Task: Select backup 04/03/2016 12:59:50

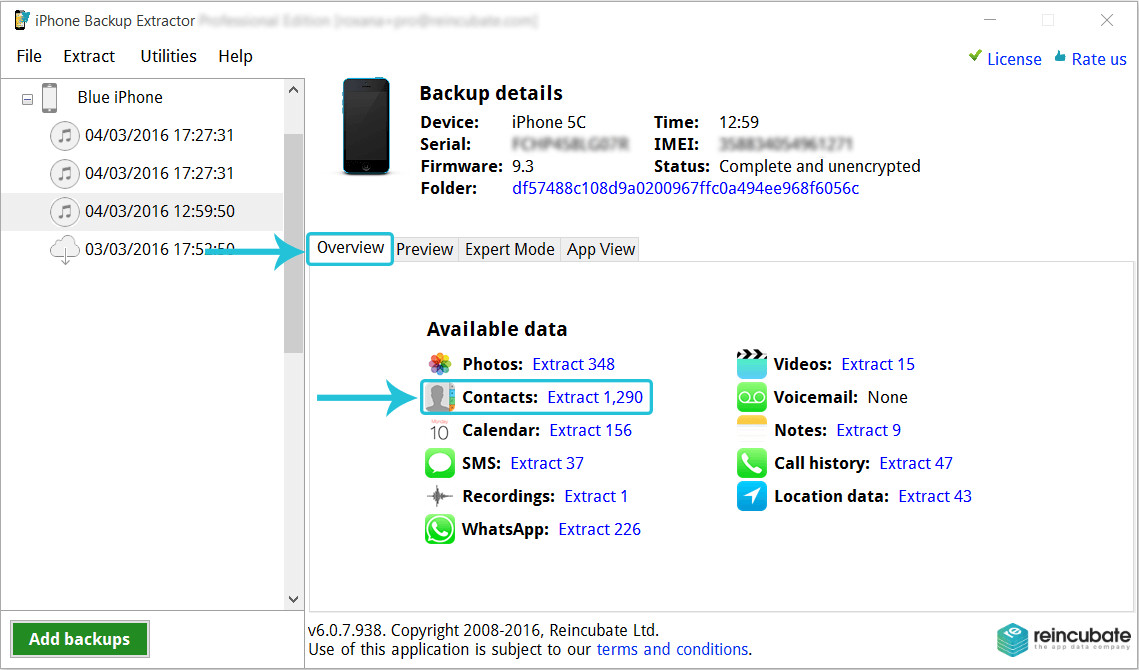Action: click(160, 211)
